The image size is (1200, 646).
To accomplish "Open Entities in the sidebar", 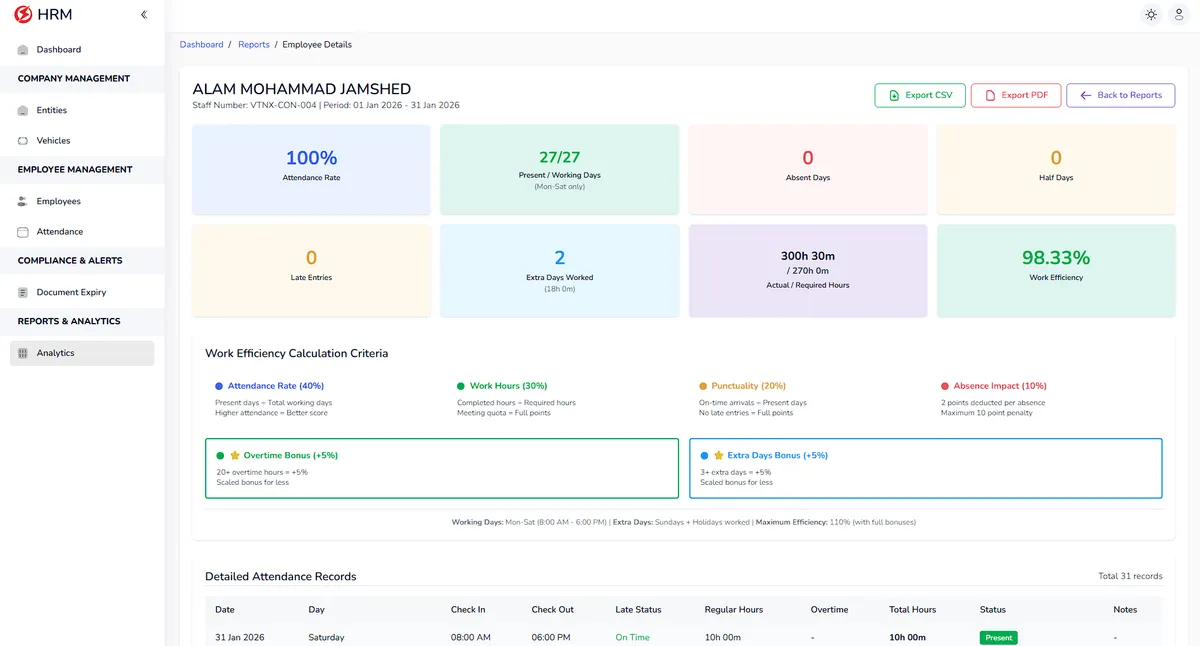I will [x=82, y=110].
